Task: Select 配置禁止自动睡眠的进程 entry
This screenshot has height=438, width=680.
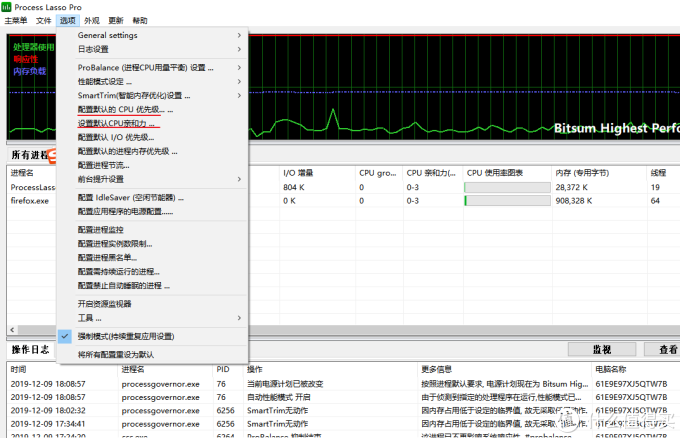Action: click(152, 285)
